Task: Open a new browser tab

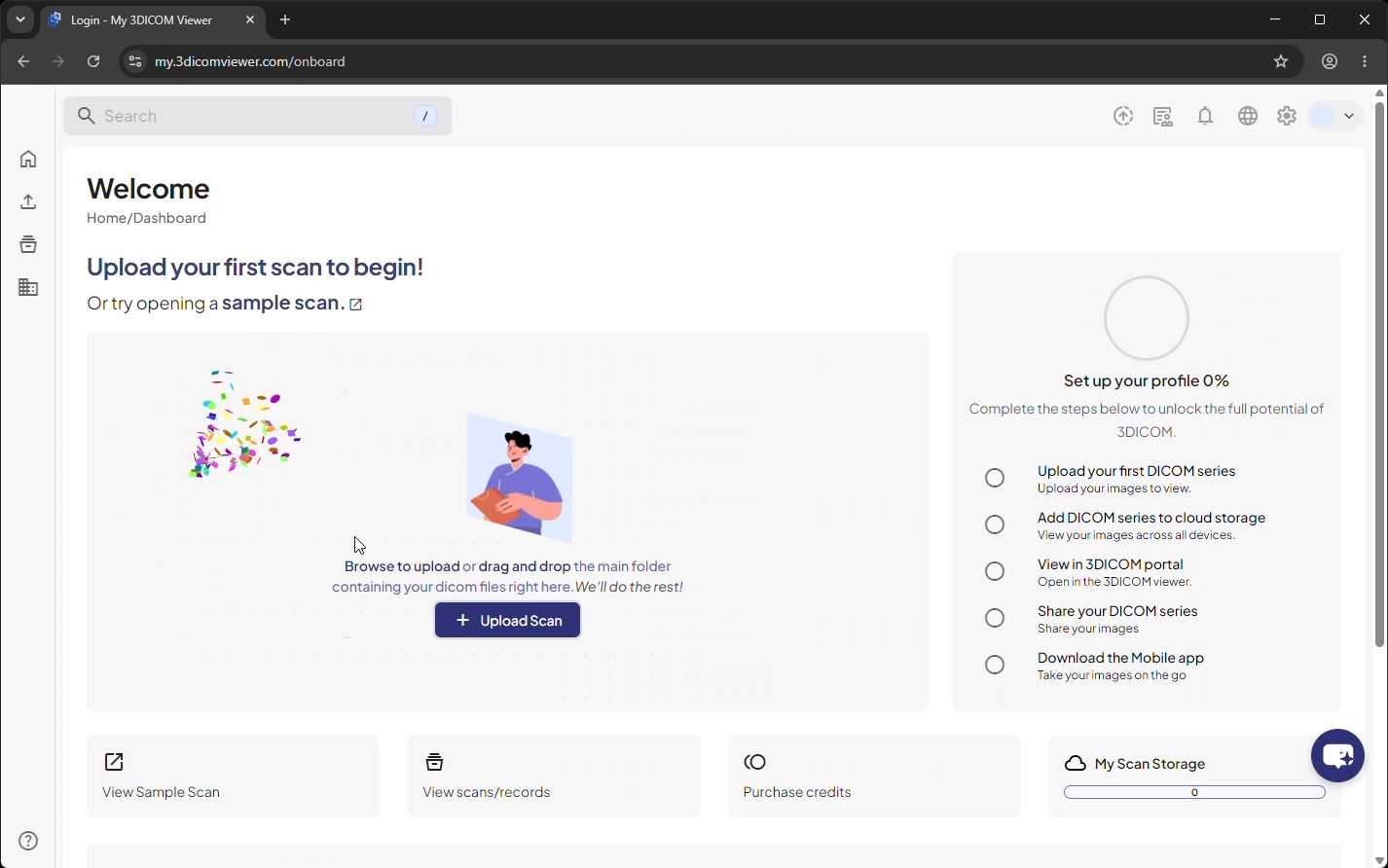Action: tap(285, 19)
